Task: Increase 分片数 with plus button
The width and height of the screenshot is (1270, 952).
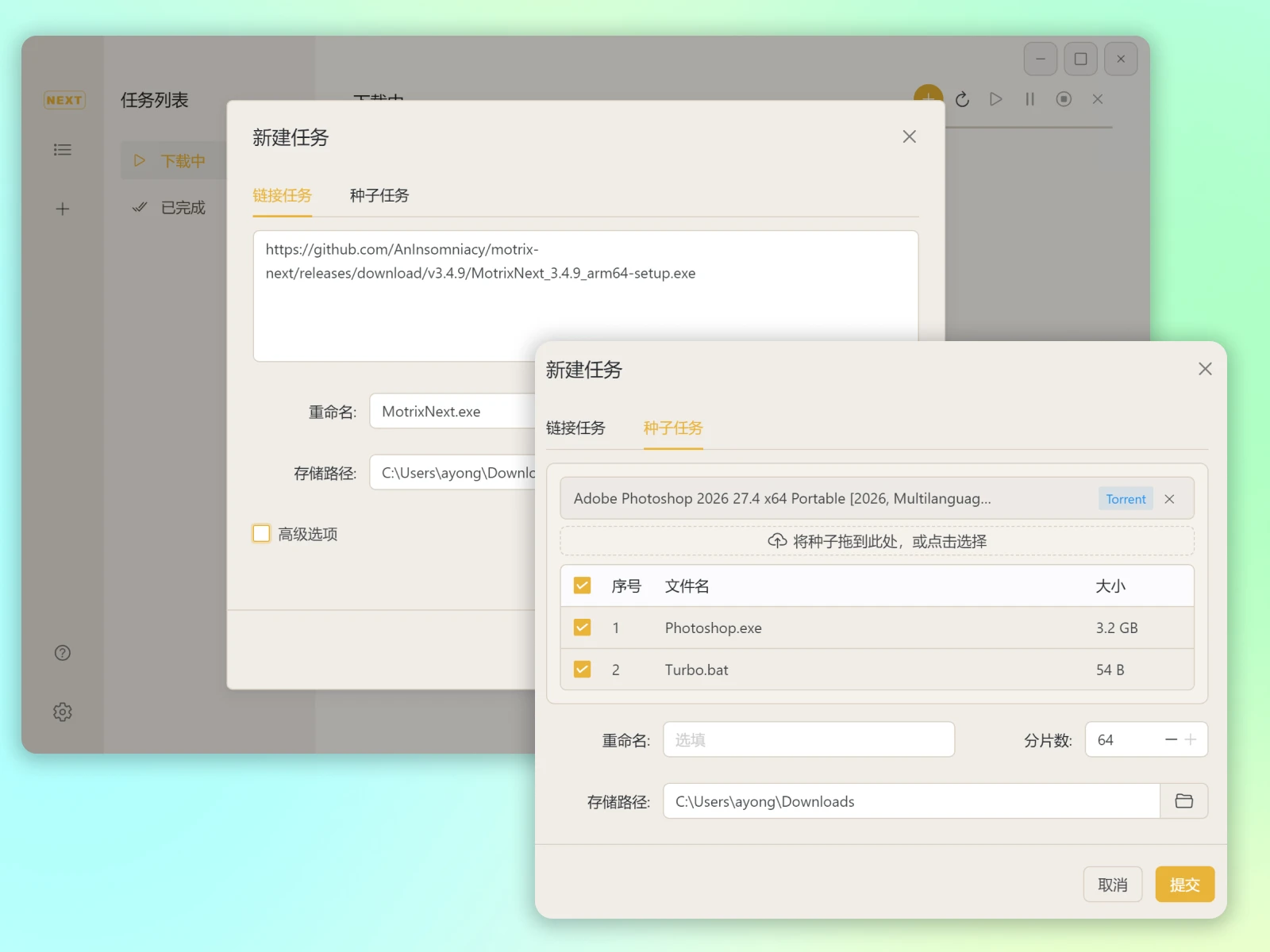Action: 1191,739
